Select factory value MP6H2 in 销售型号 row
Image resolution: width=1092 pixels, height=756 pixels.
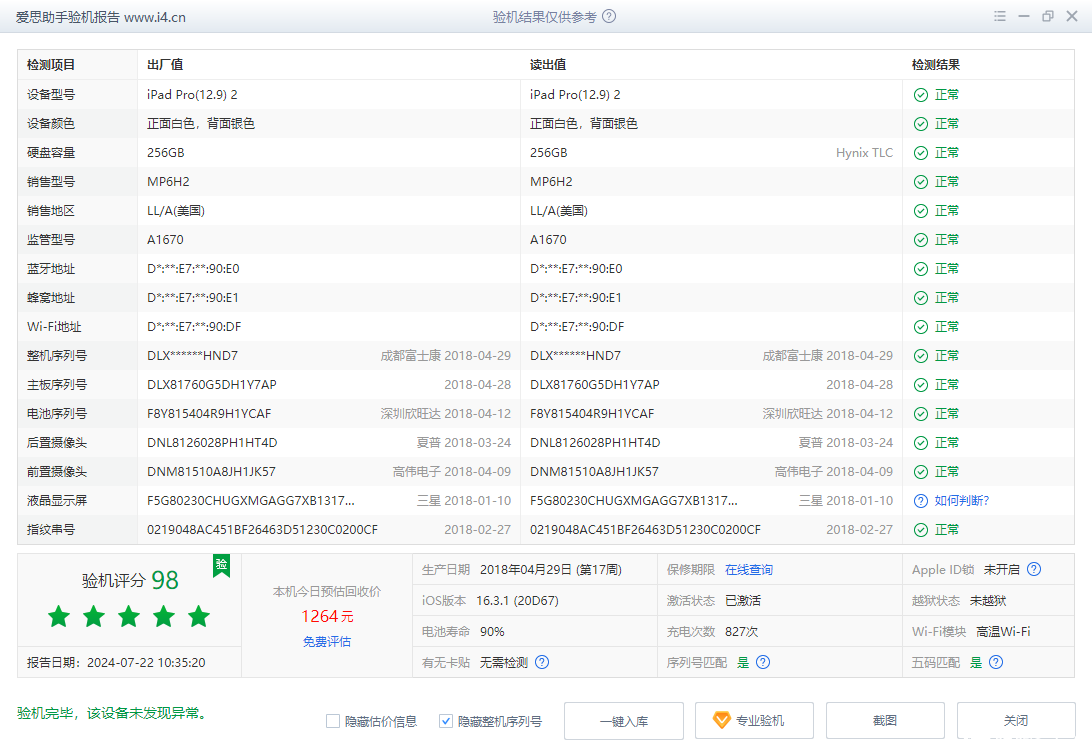click(168, 182)
